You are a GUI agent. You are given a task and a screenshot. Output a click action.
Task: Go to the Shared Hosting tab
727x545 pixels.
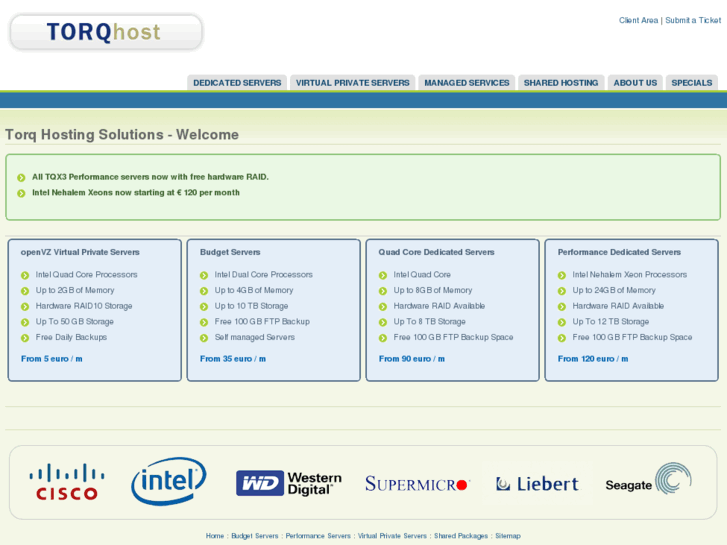pyautogui.click(x=561, y=83)
